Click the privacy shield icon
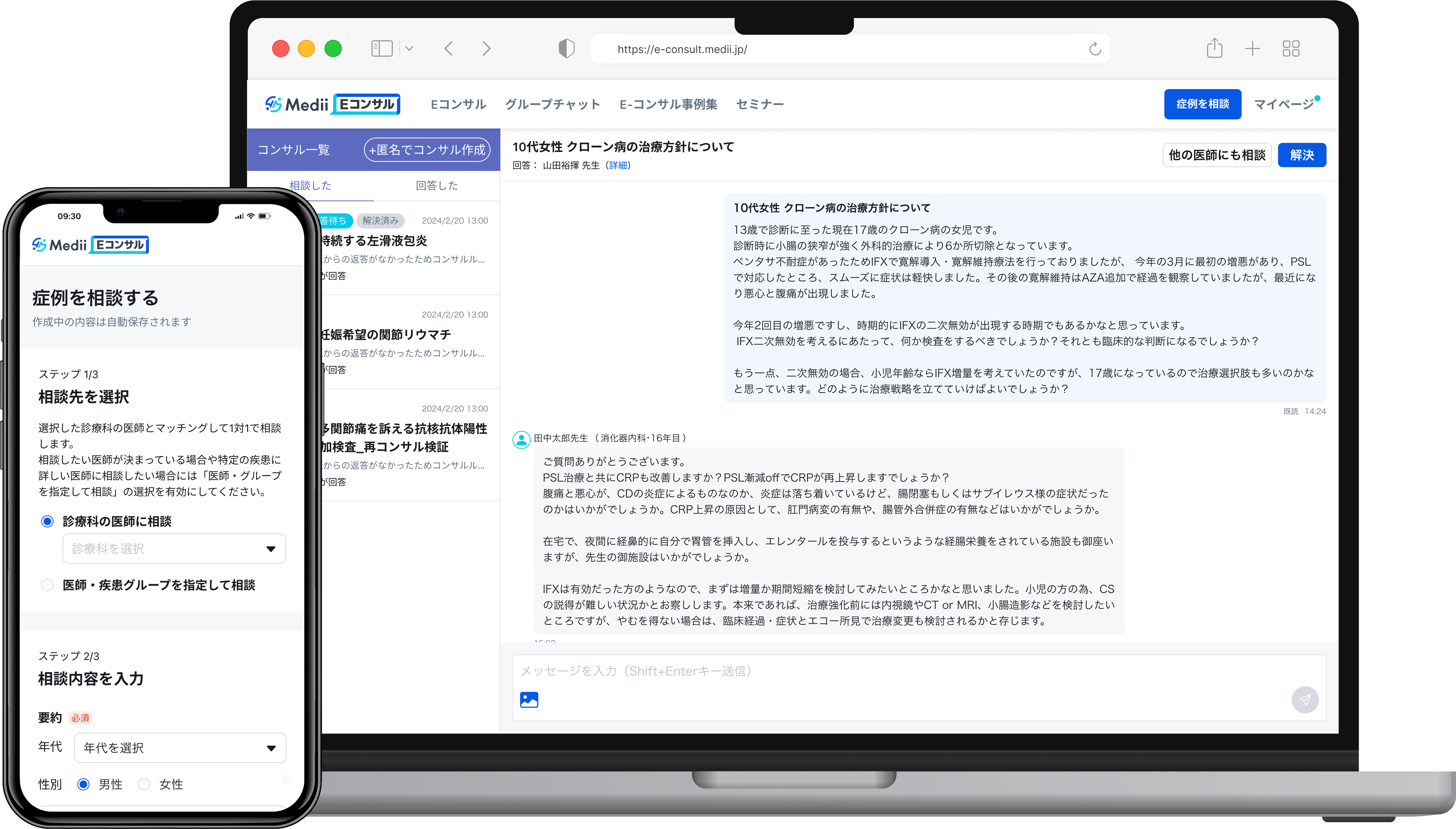Viewport: 1456px width, 829px height. 566,49
